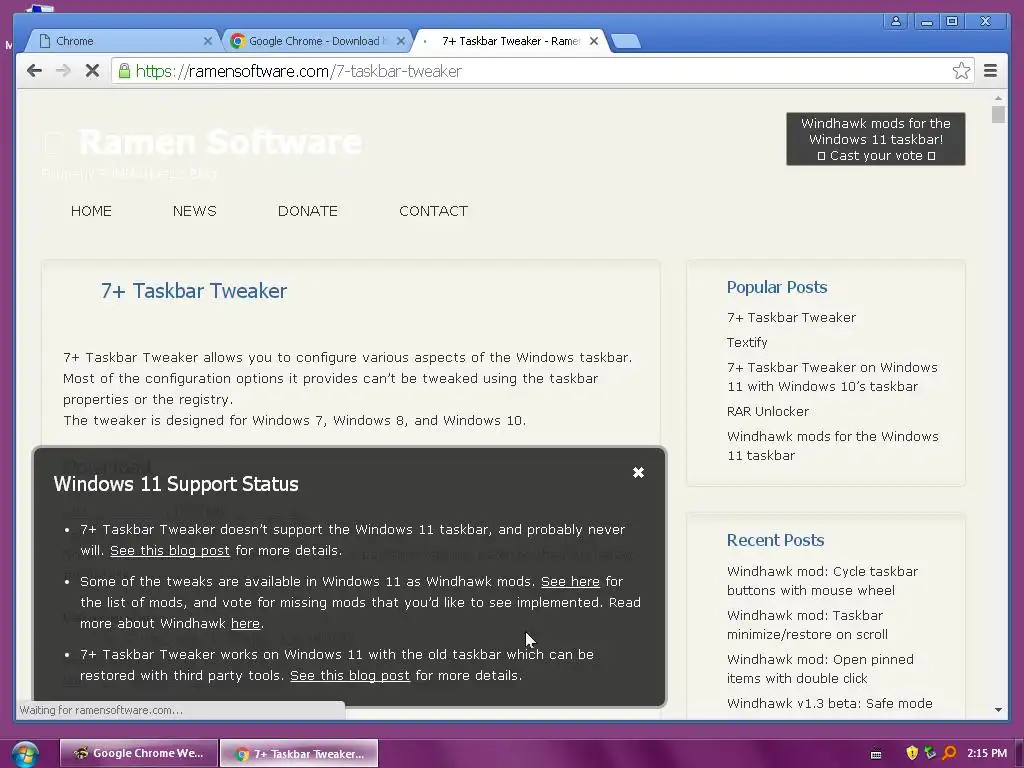This screenshot has width=1024, height=768.
Task: Open the '7+ Taskbar Tweaker' heading link
Action: tap(194, 291)
